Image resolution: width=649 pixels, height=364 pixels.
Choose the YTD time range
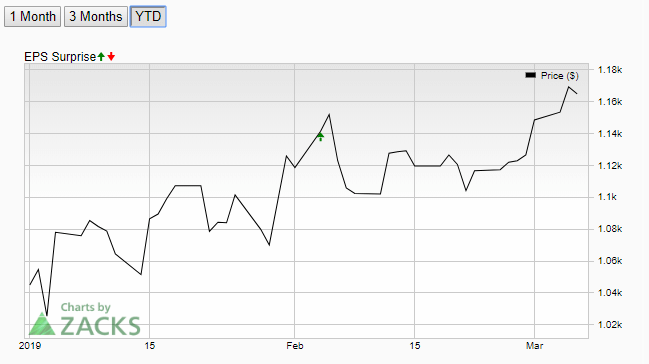[148, 17]
